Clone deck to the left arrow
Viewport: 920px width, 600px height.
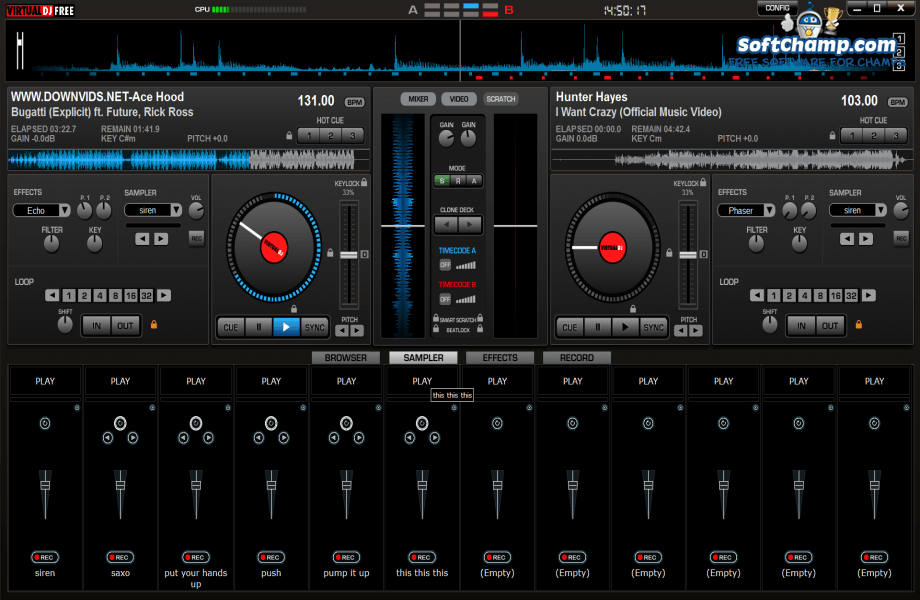447,224
